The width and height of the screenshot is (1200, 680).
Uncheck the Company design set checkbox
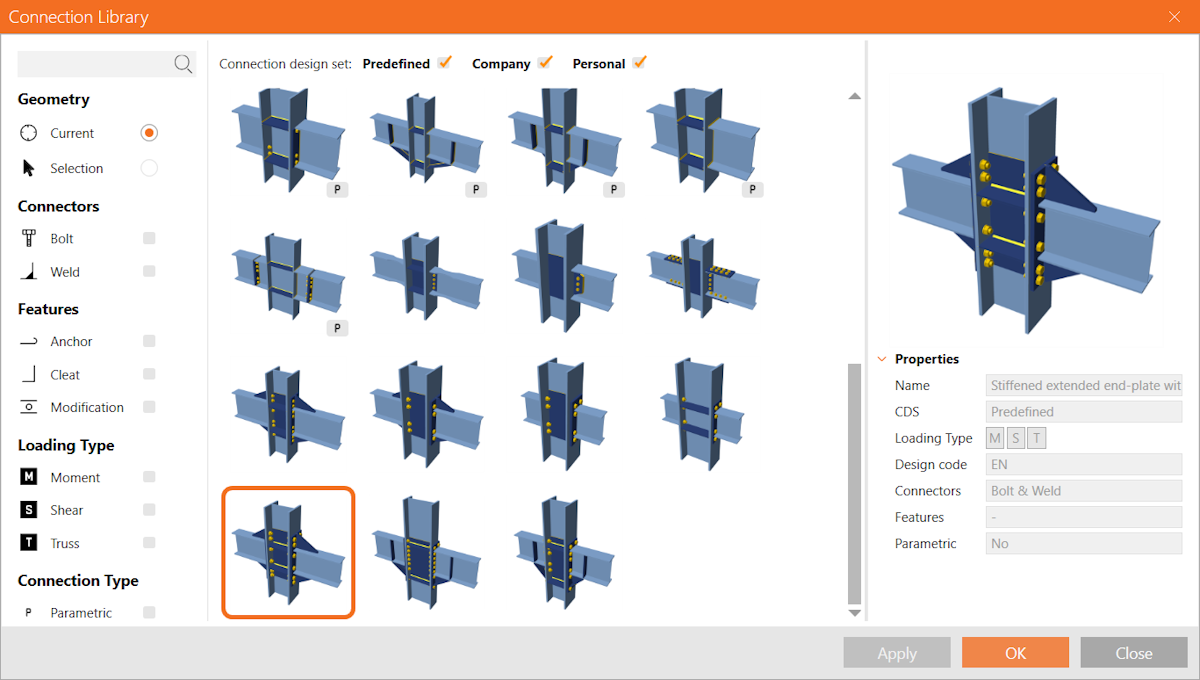[545, 62]
